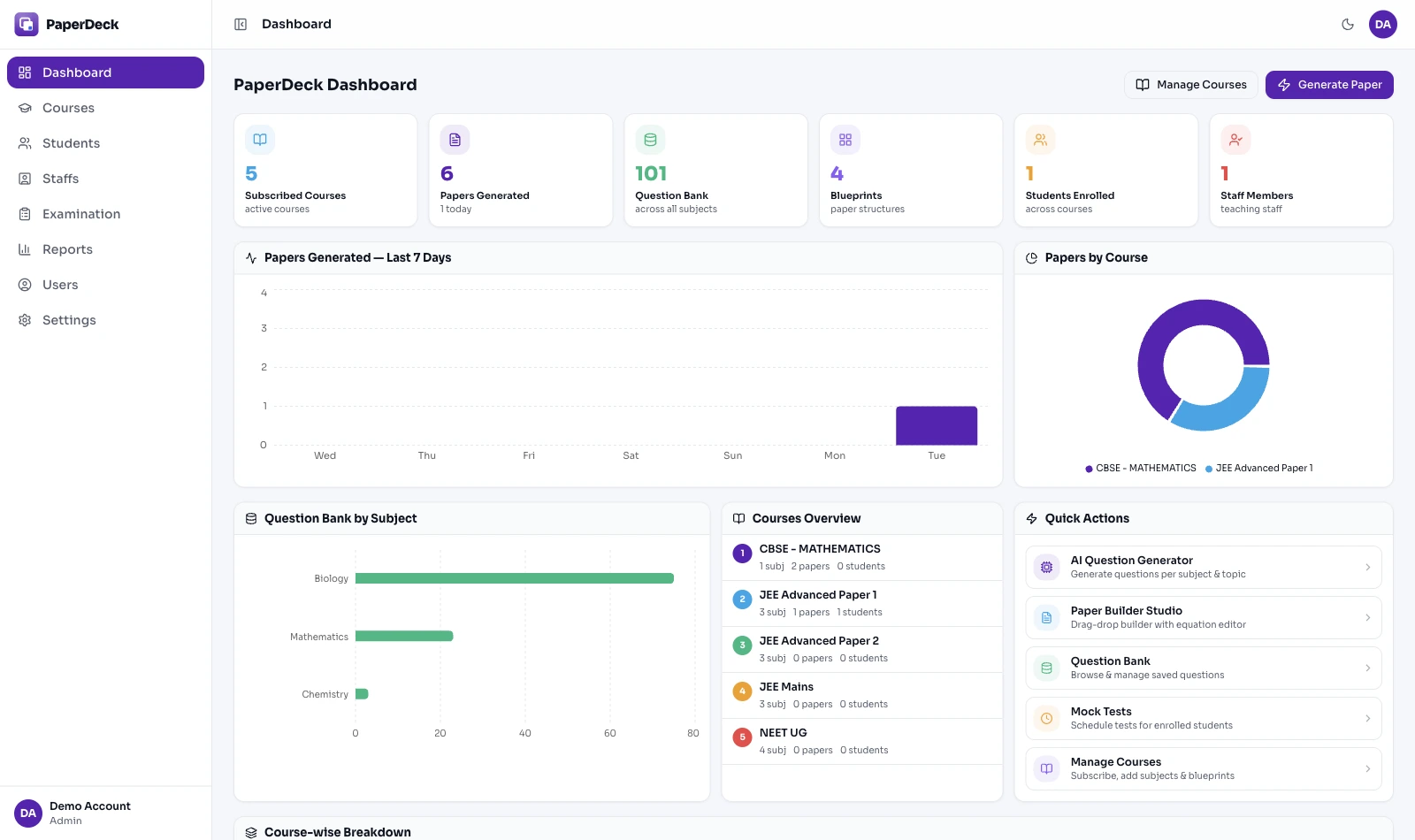
Task: Click the Question Bank database icon card
Action: [650, 140]
